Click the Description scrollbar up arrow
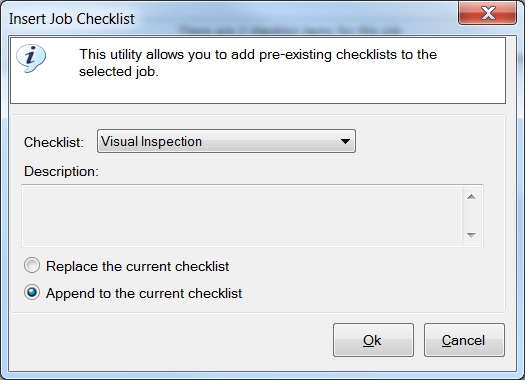The height and width of the screenshot is (380, 525). [471, 197]
